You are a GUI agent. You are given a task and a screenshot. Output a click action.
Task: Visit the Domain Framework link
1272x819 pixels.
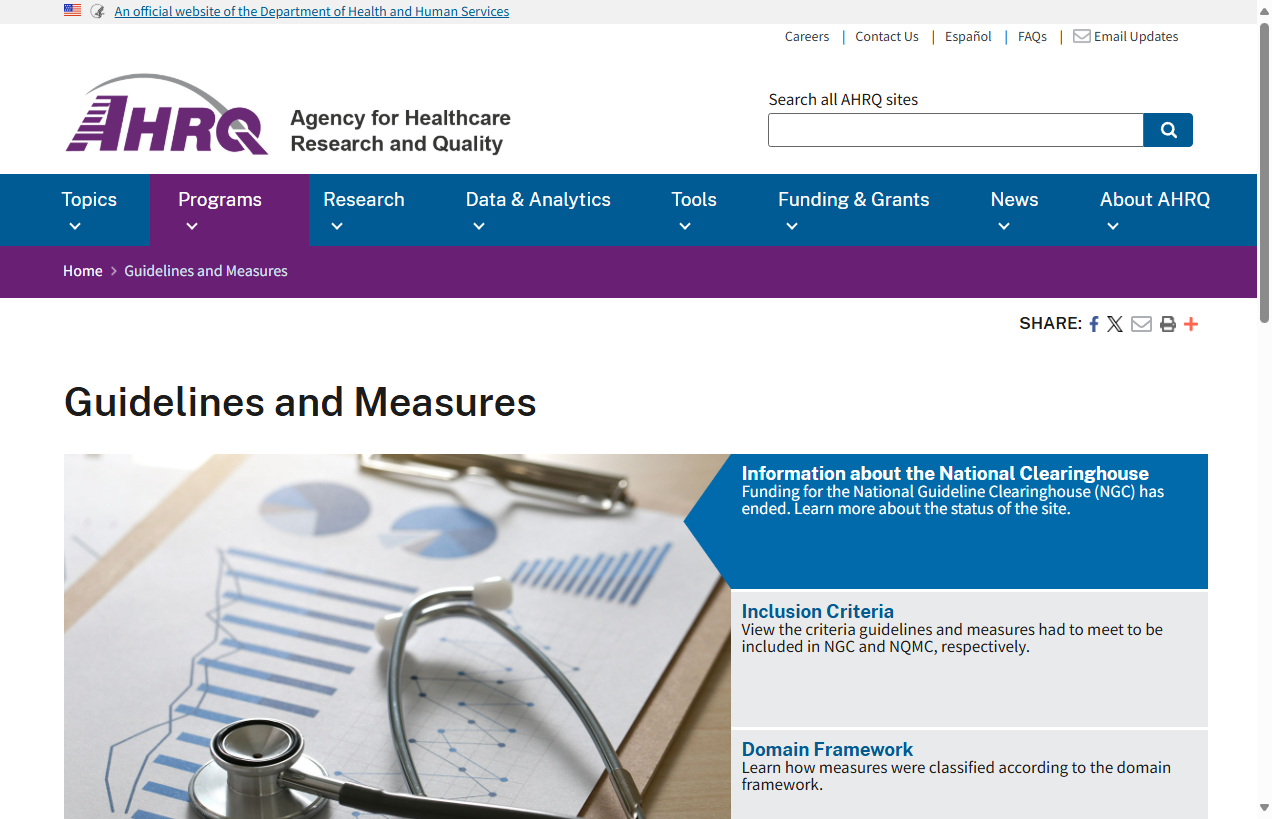[827, 749]
